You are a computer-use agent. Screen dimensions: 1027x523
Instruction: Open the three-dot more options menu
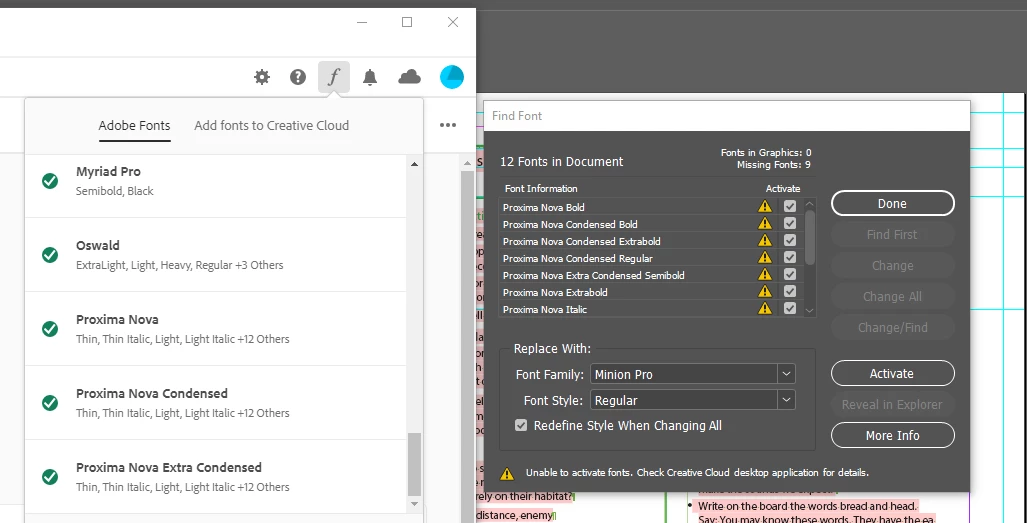pos(448,125)
